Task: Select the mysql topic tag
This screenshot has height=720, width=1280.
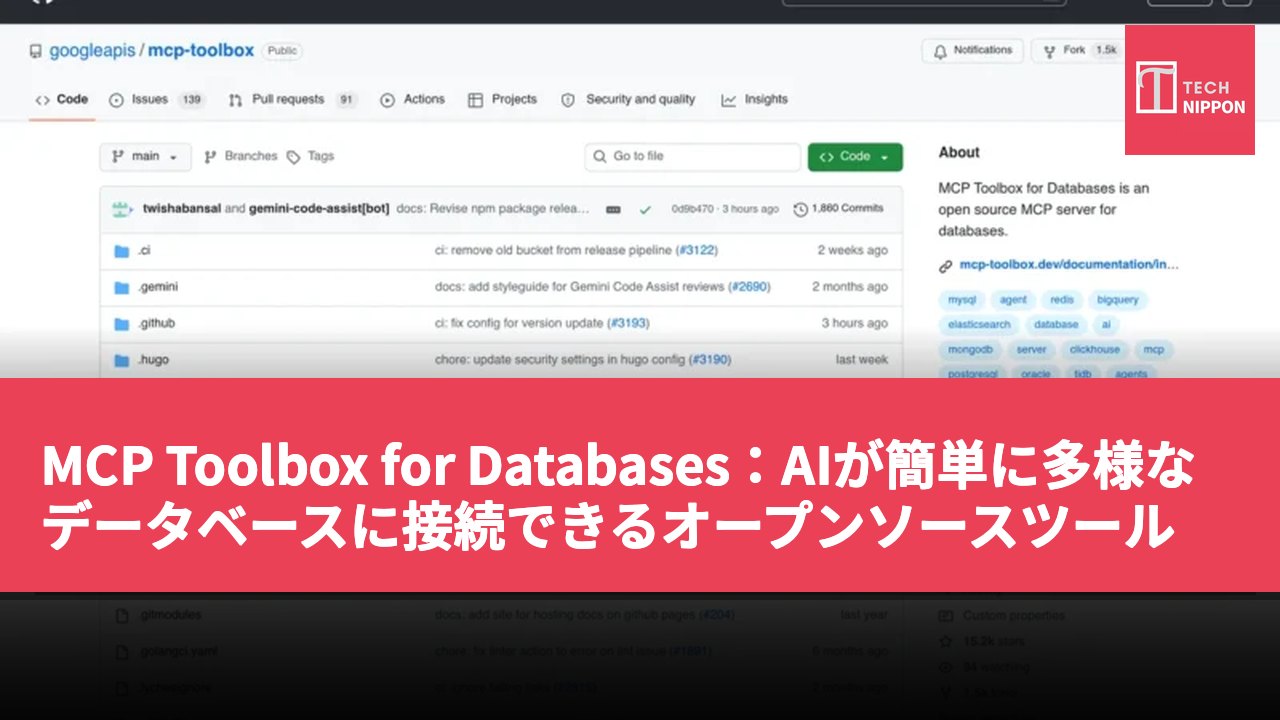Action: [x=962, y=300]
